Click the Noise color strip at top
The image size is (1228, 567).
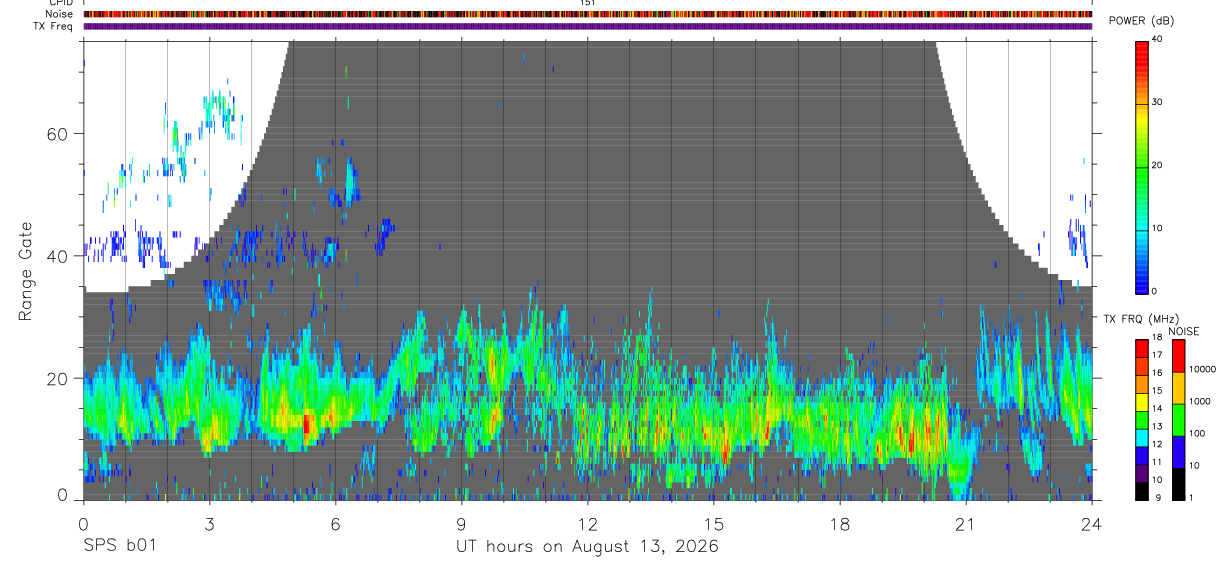coord(588,14)
